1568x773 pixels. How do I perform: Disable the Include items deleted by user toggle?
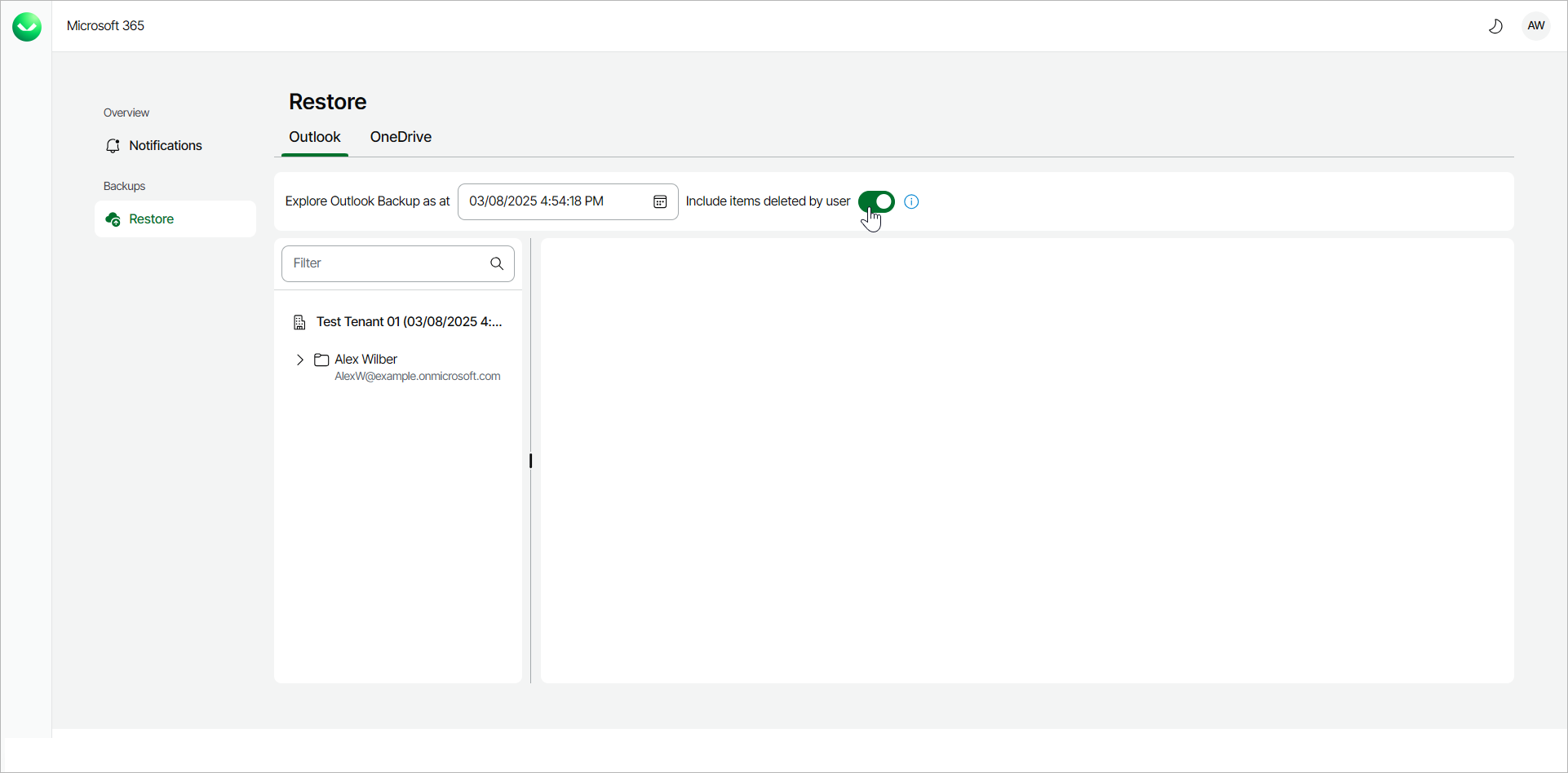(x=876, y=201)
